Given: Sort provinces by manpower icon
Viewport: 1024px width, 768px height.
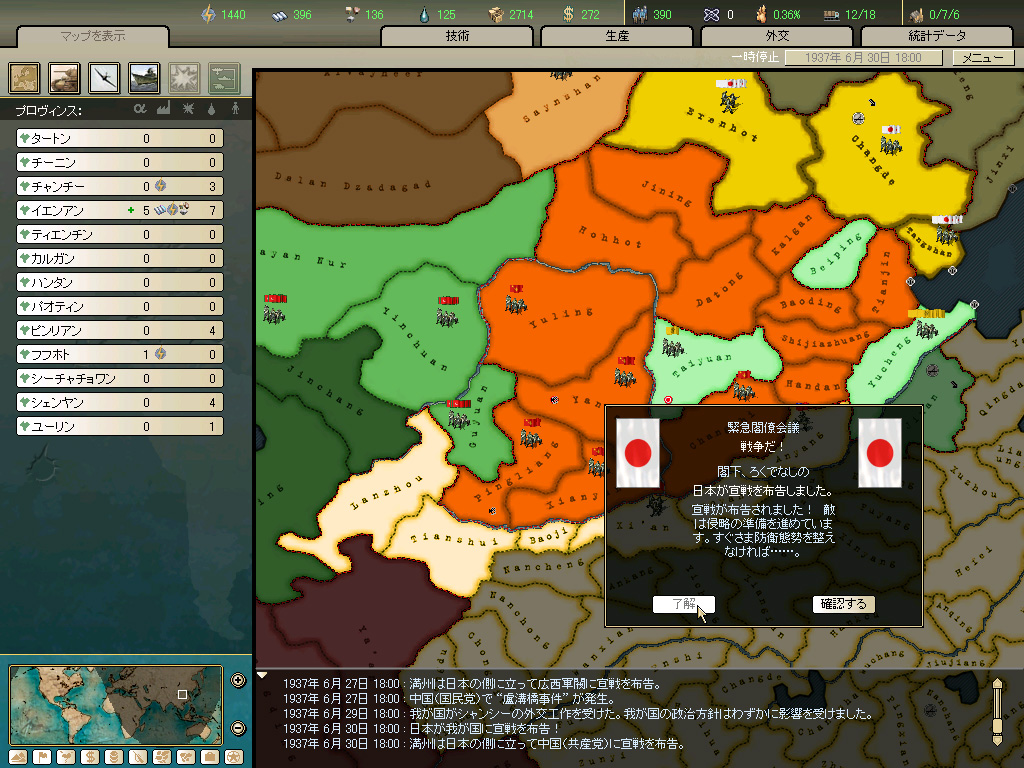Looking at the screenshot, I should tap(235, 108).
